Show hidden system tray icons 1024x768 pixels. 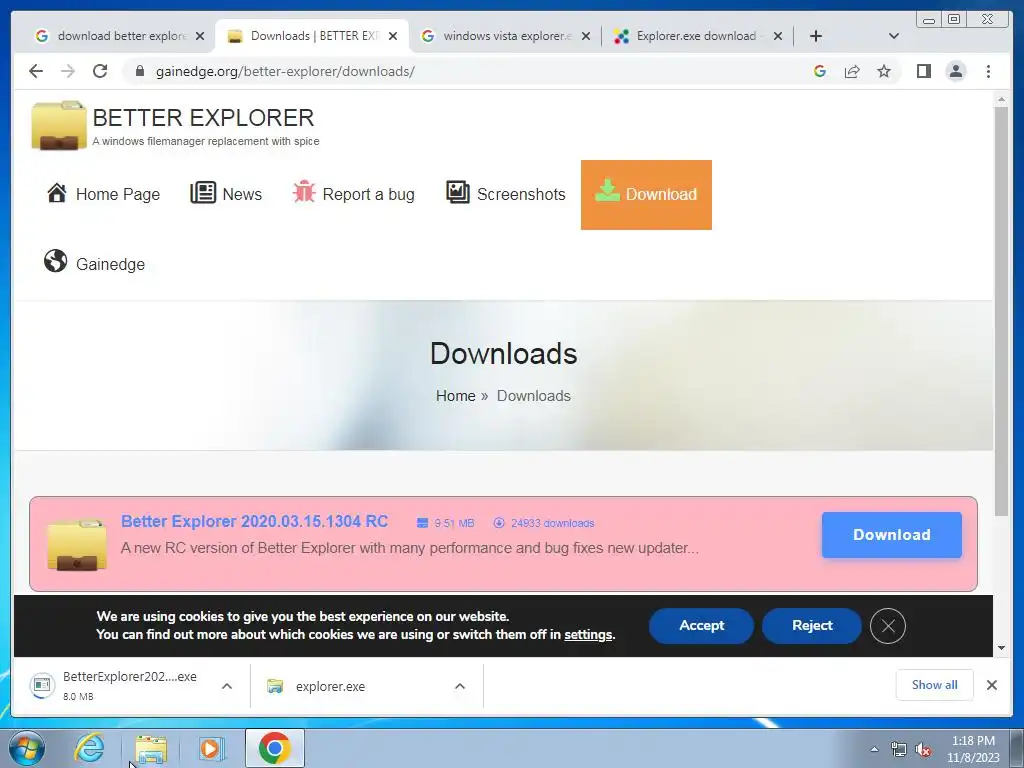coord(874,749)
